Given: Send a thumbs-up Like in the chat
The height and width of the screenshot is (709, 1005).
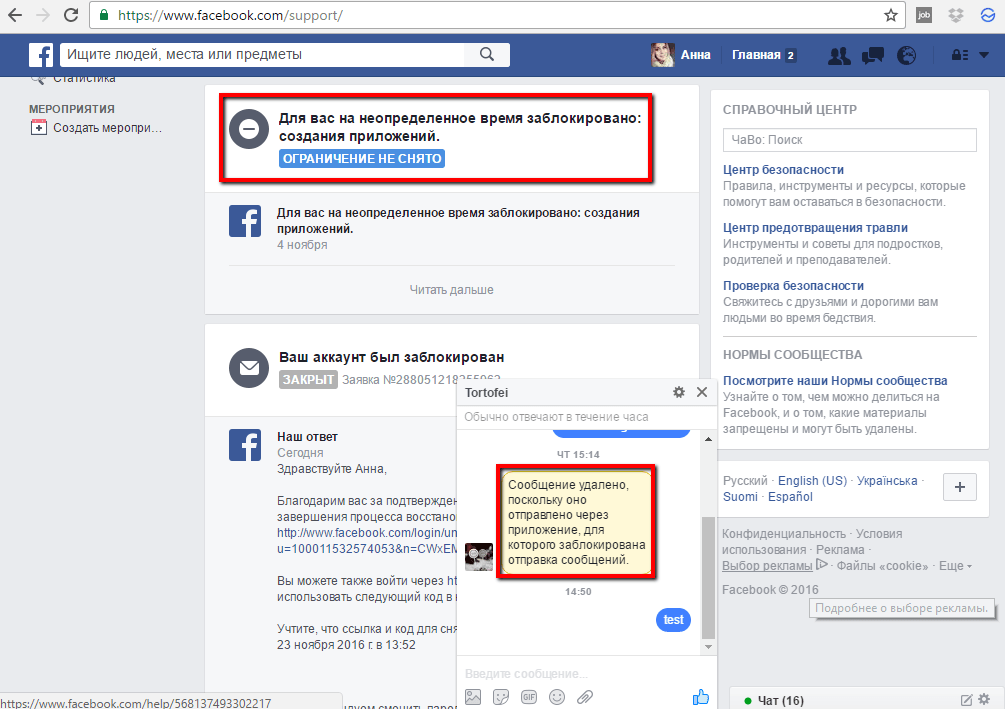Looking at the screenshot, I should coord(701,696).
